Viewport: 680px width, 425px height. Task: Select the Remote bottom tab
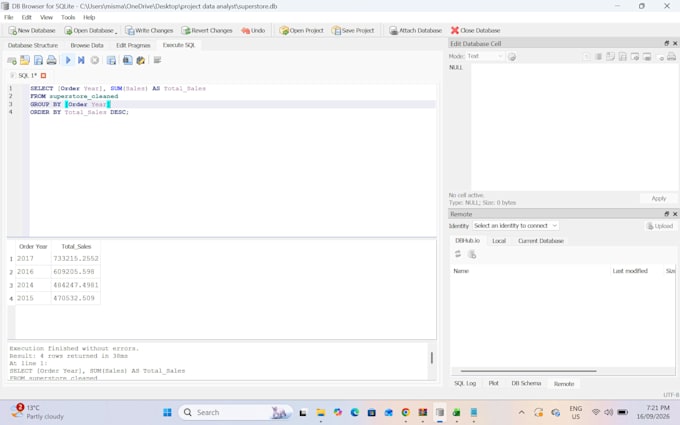564,384
